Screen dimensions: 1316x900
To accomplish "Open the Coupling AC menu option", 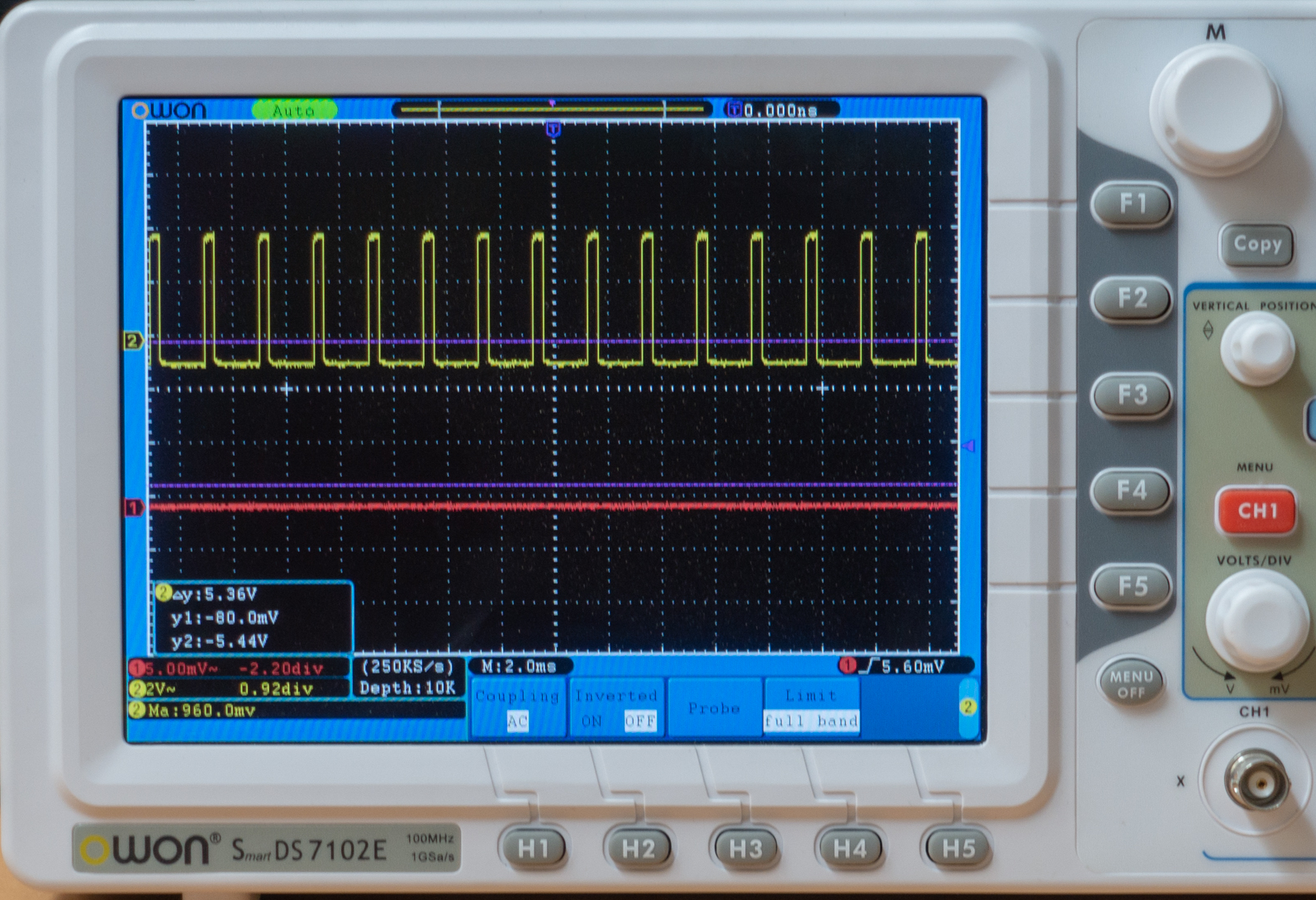I will [x=517, y=708].
